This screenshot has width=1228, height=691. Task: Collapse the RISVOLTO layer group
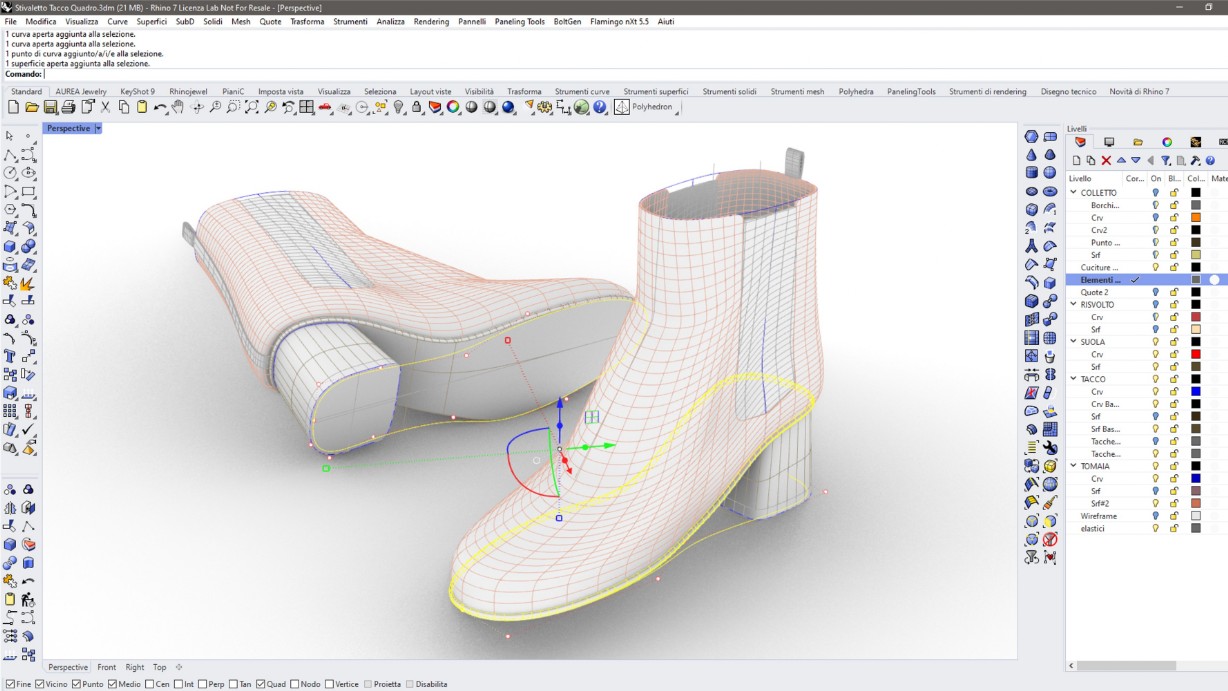(1074, 304)
